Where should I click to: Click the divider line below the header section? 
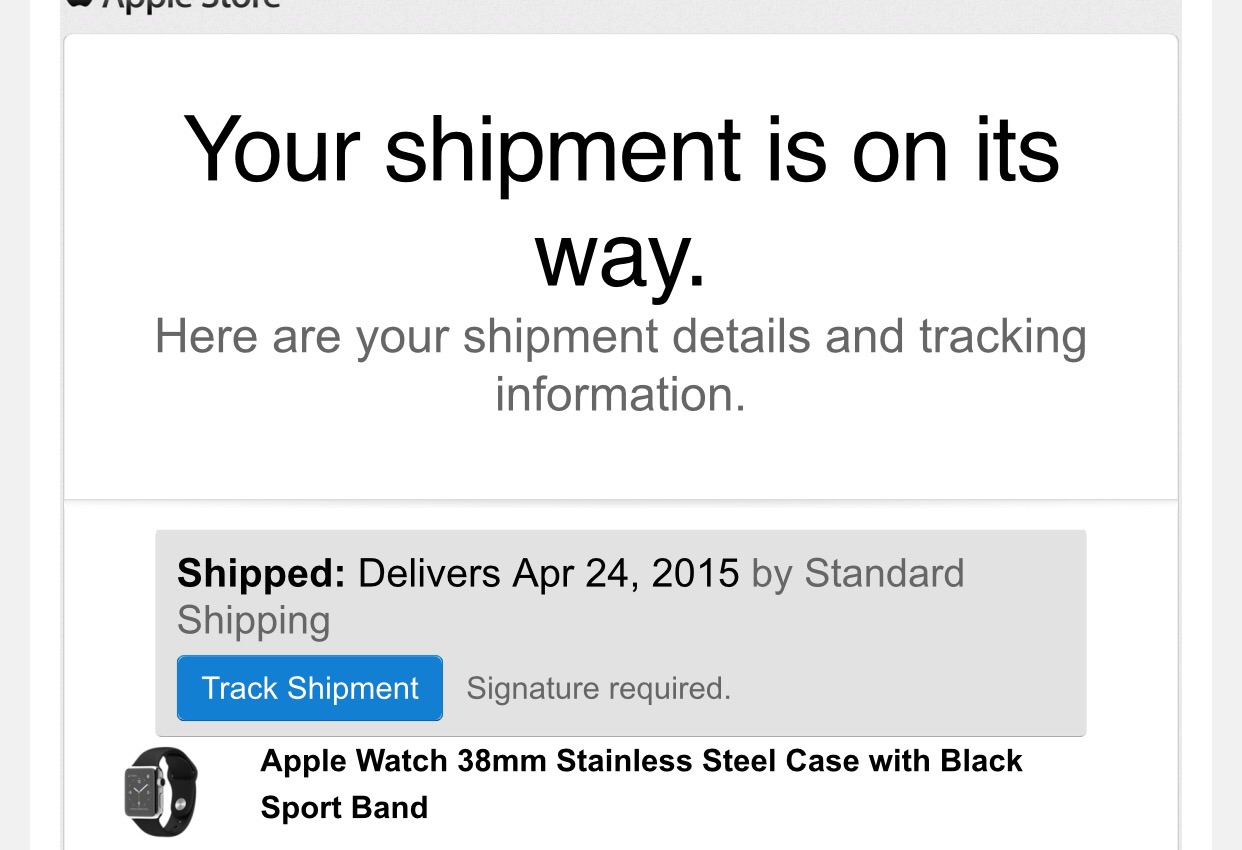point(621,499)
